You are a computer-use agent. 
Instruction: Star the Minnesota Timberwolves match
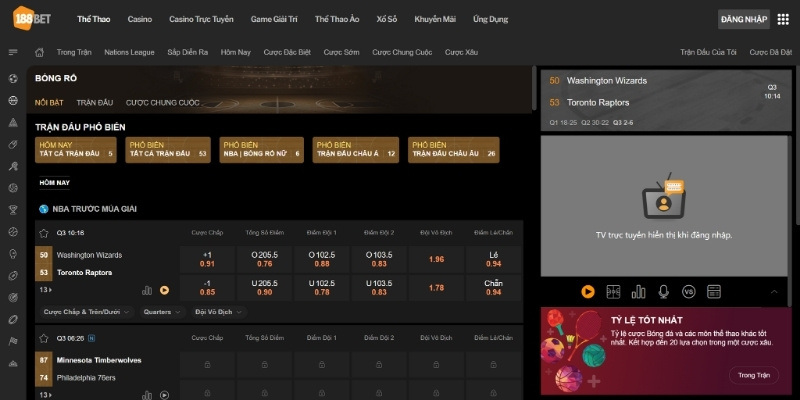[44, 338]
